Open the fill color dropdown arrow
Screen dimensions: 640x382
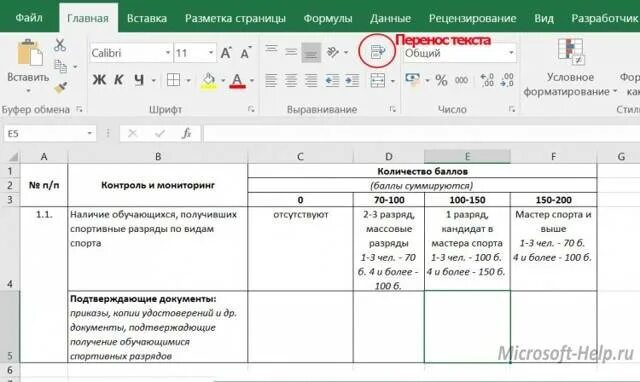[223, 80]
